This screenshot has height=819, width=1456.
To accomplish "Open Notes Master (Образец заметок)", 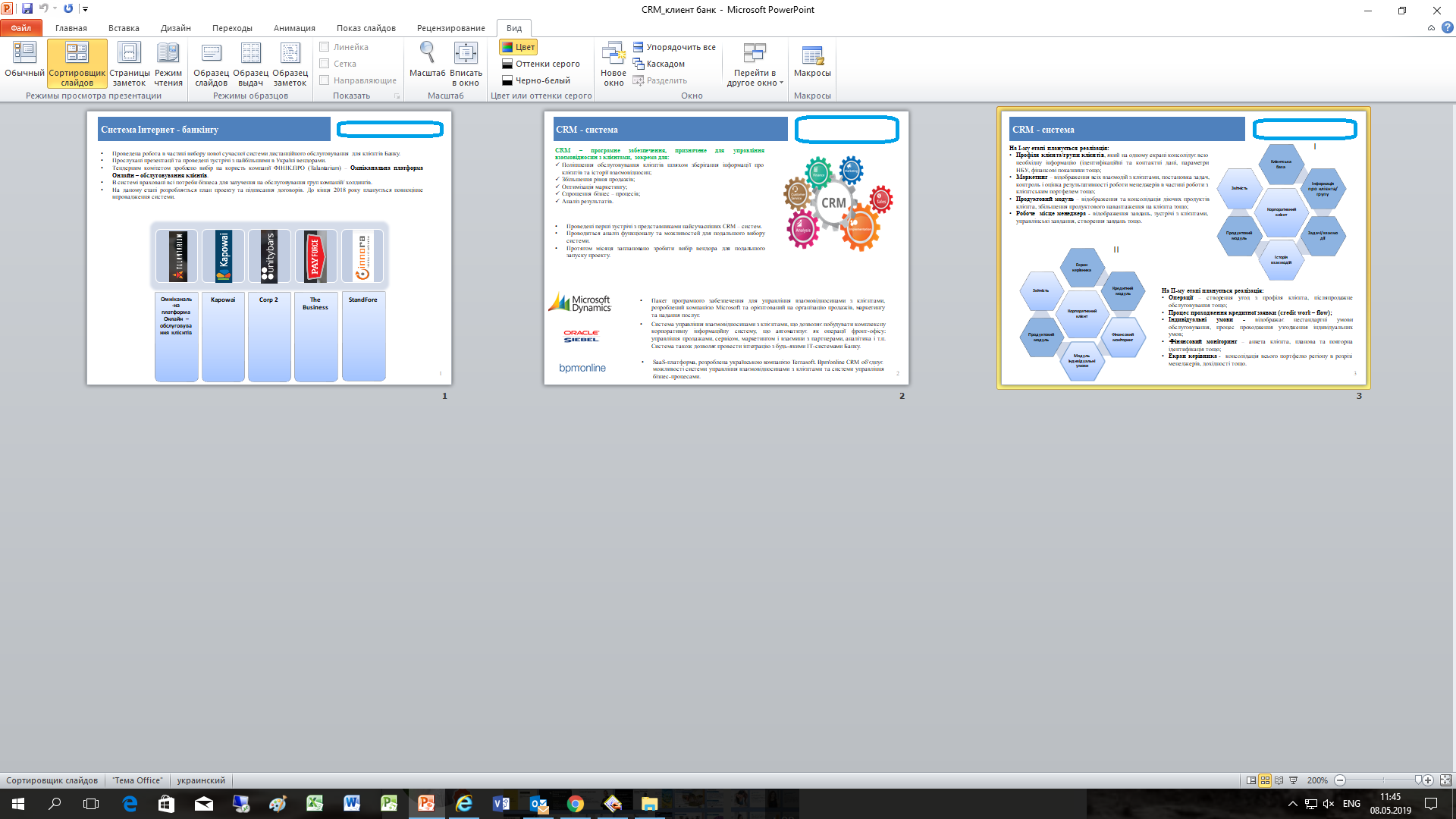I will click(x=290, y=64).
